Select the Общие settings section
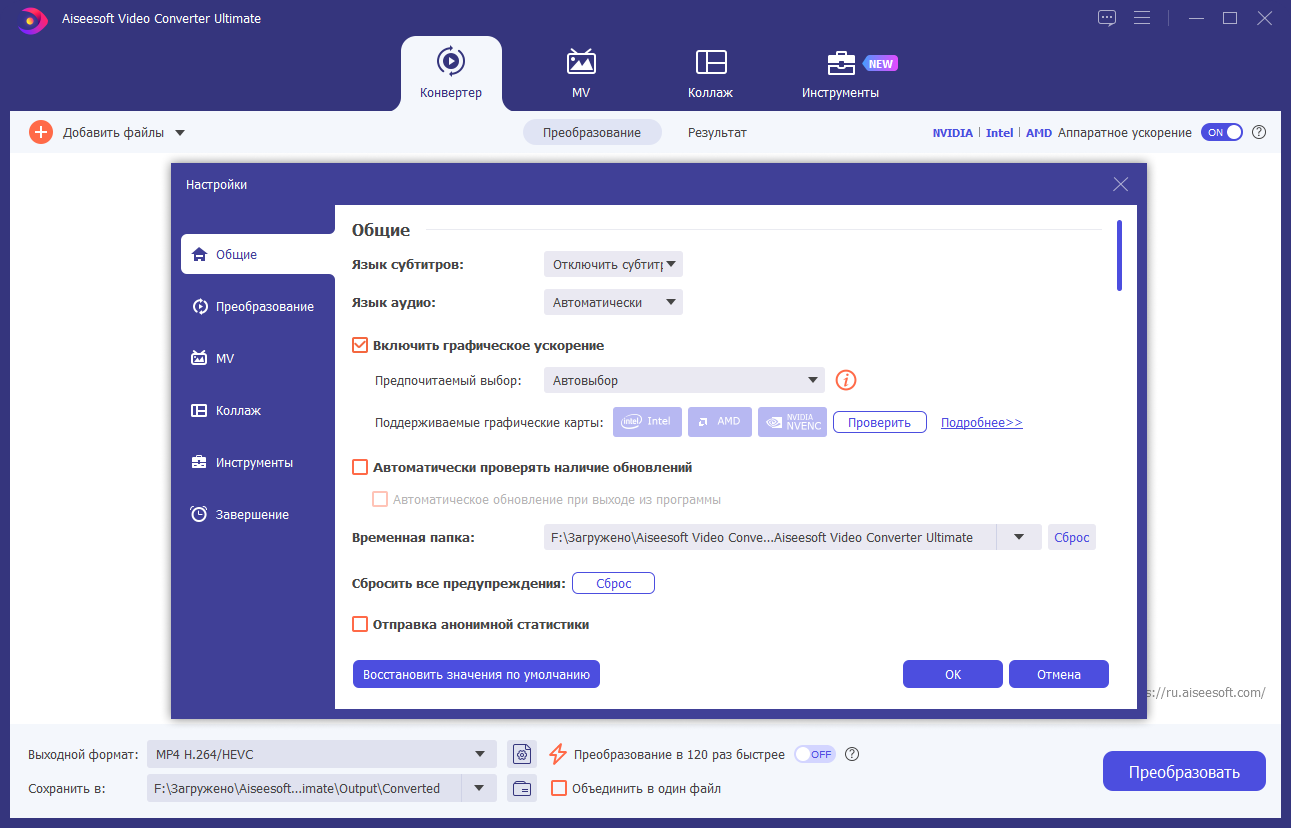This screenshot has width=1291, height=828. click(x=257, y=254)
